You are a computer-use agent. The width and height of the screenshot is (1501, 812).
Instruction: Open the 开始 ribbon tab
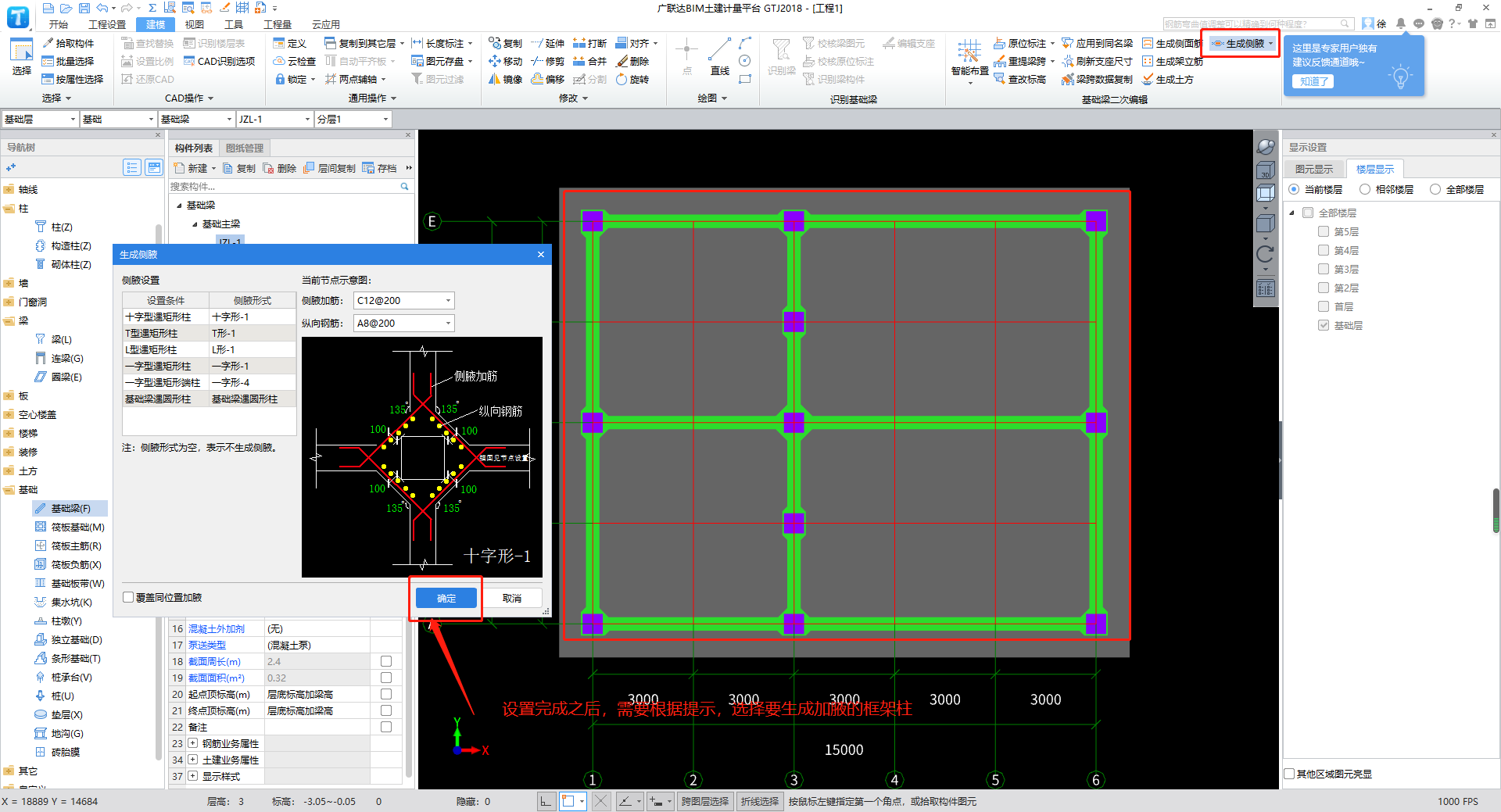click(59, 24)
